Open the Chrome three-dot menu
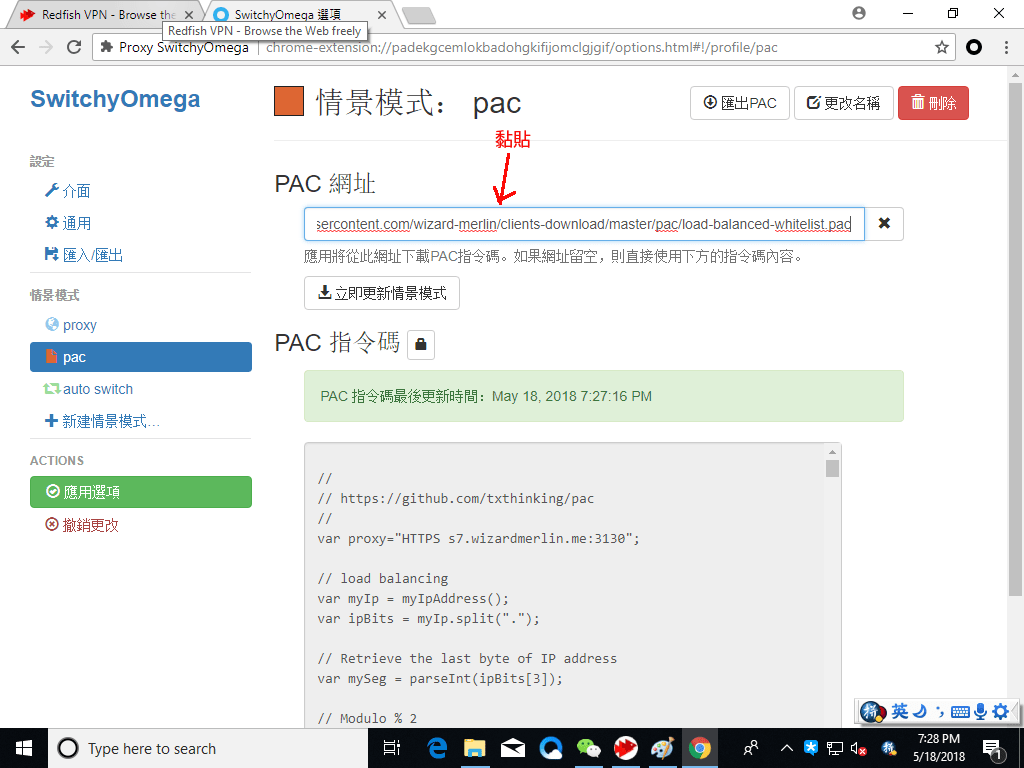The height and width of the screenshot is (768, 1024). (1006, 47)
